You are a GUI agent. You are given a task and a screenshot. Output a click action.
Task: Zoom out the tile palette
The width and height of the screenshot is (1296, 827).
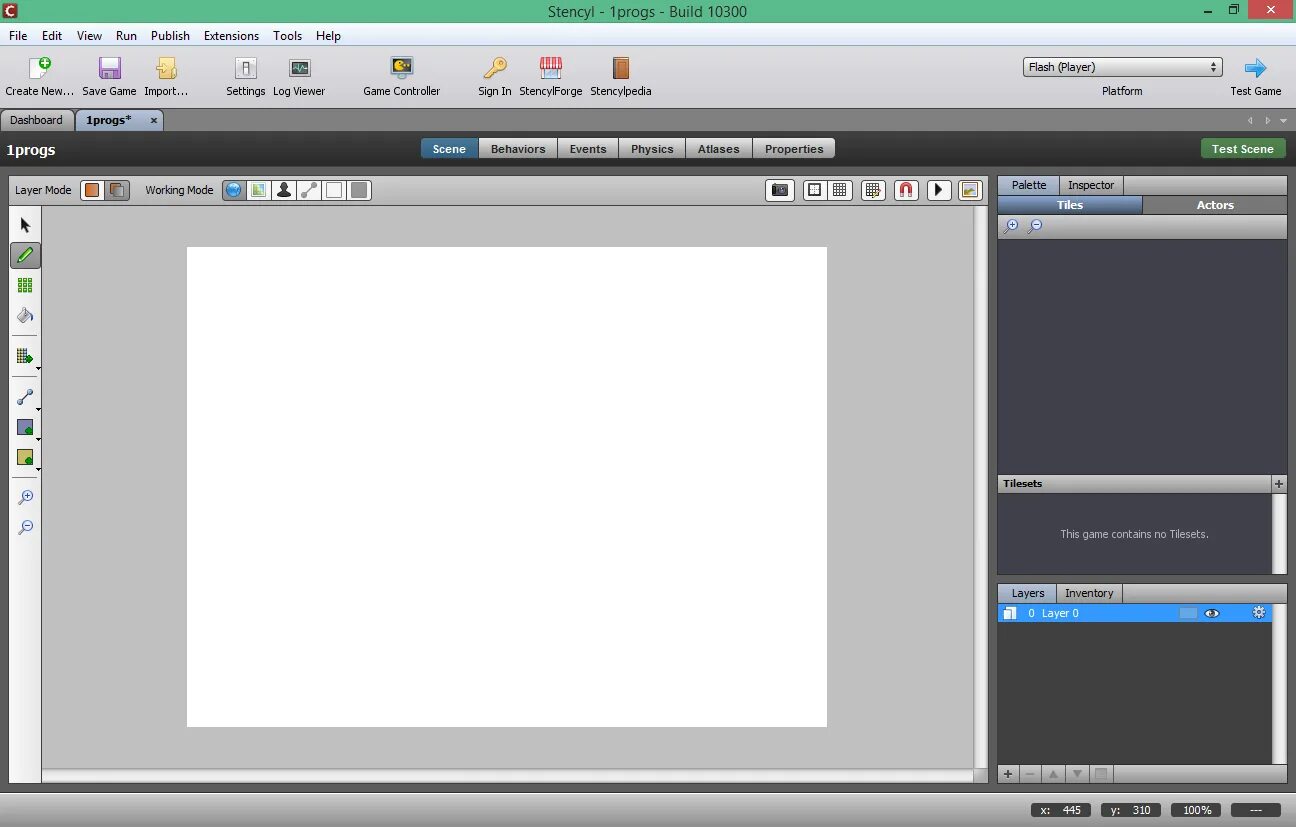(x=1035, y=227)
